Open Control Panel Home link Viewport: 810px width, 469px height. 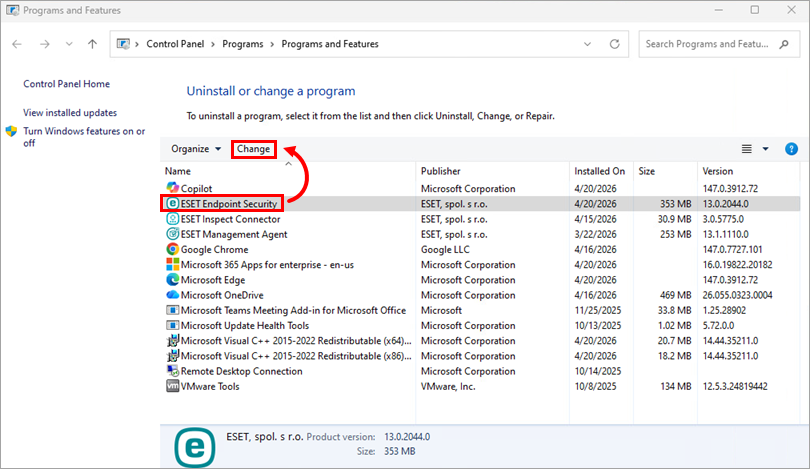[x=66, y=84]
